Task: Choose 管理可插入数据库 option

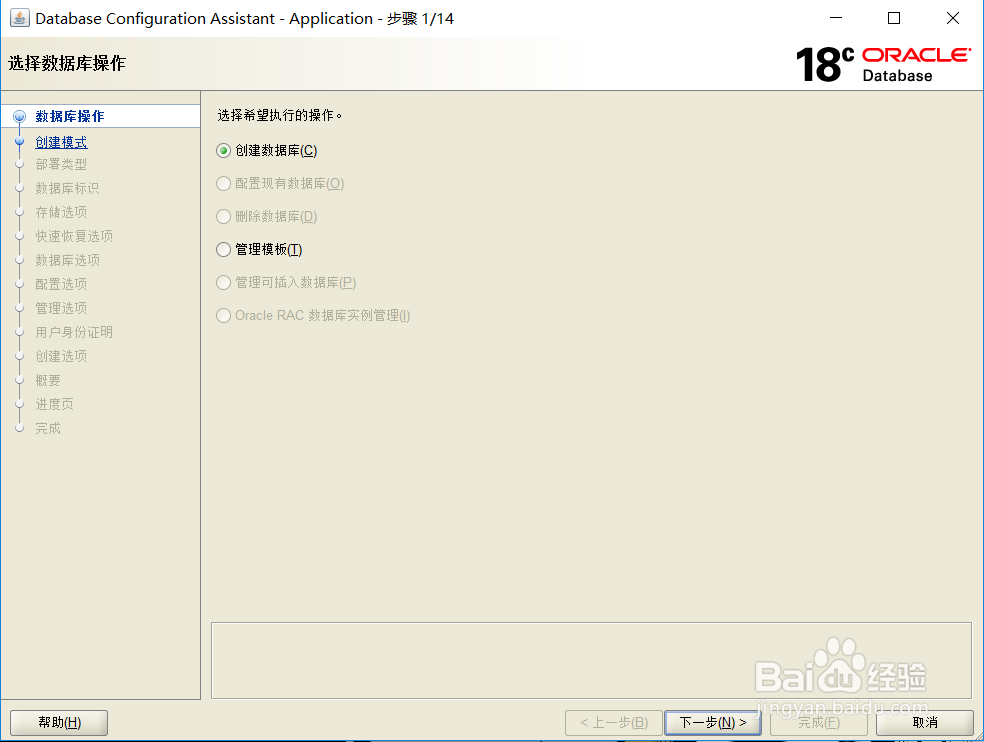Action: tap(222, 282)
